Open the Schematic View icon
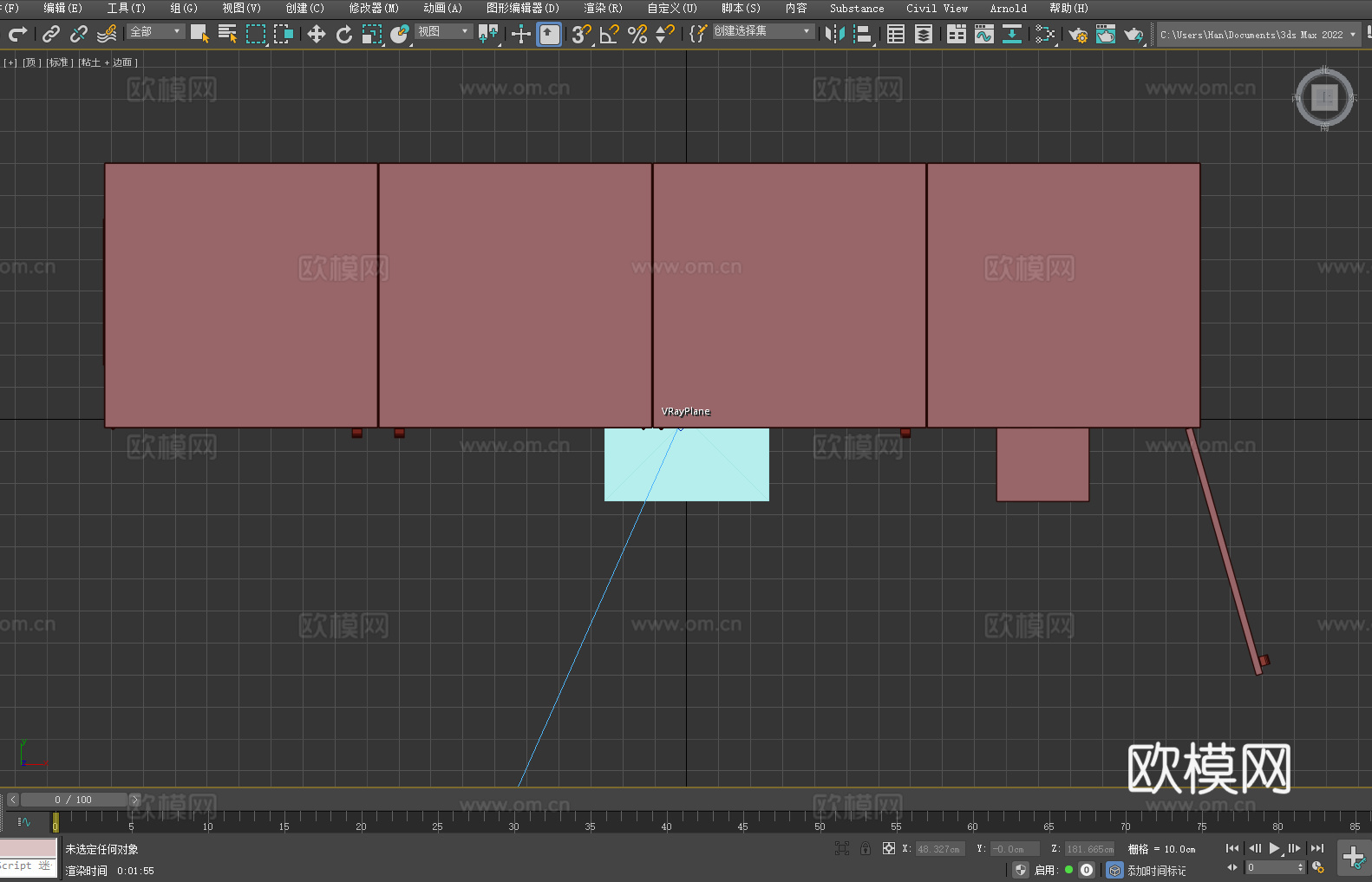The image size is (1372, 882). [x=1012, y=34]
